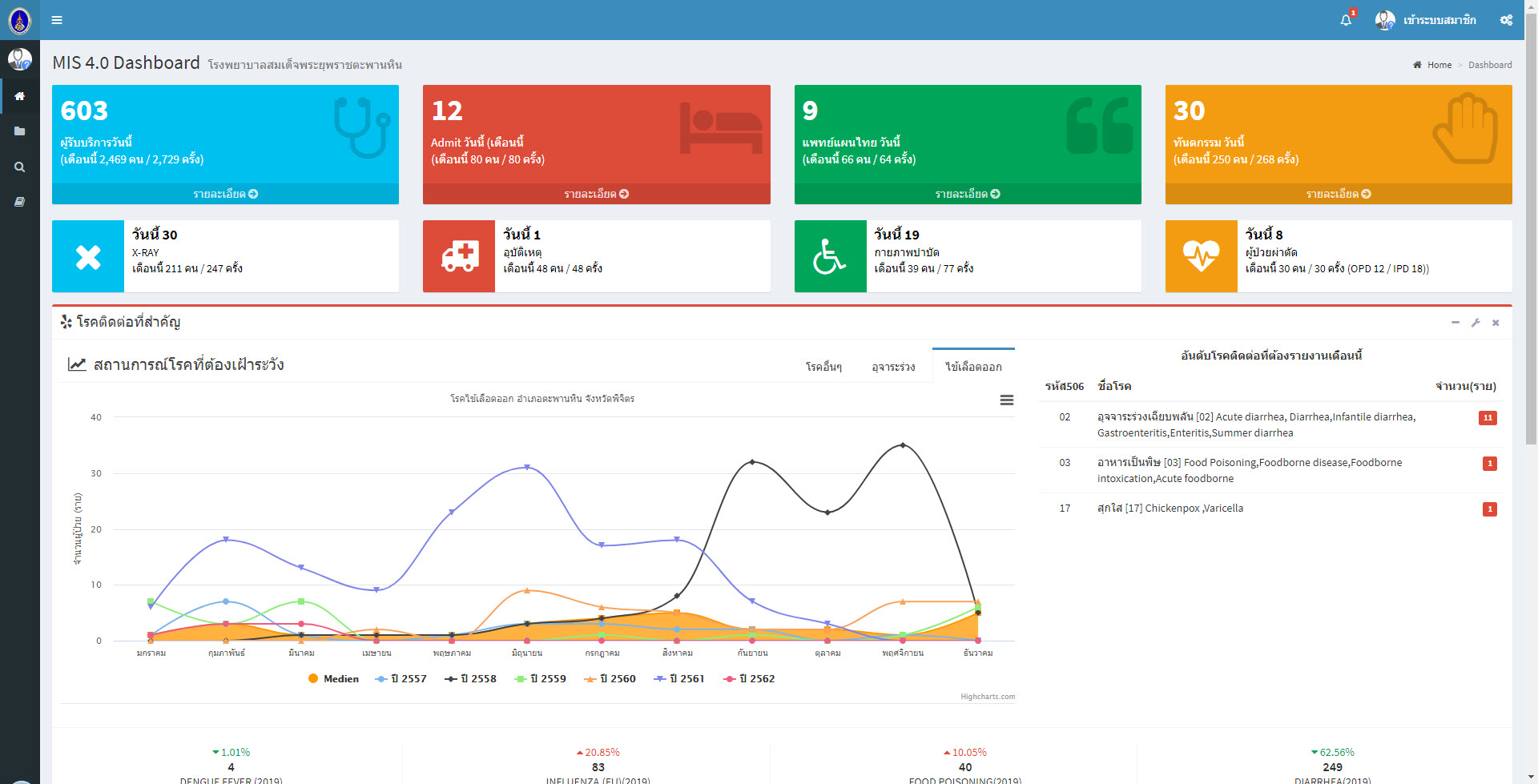This screenshot has width=1538, height=784.
Task: Open the chart hamburger context menu
Action: pos(1007,400)
